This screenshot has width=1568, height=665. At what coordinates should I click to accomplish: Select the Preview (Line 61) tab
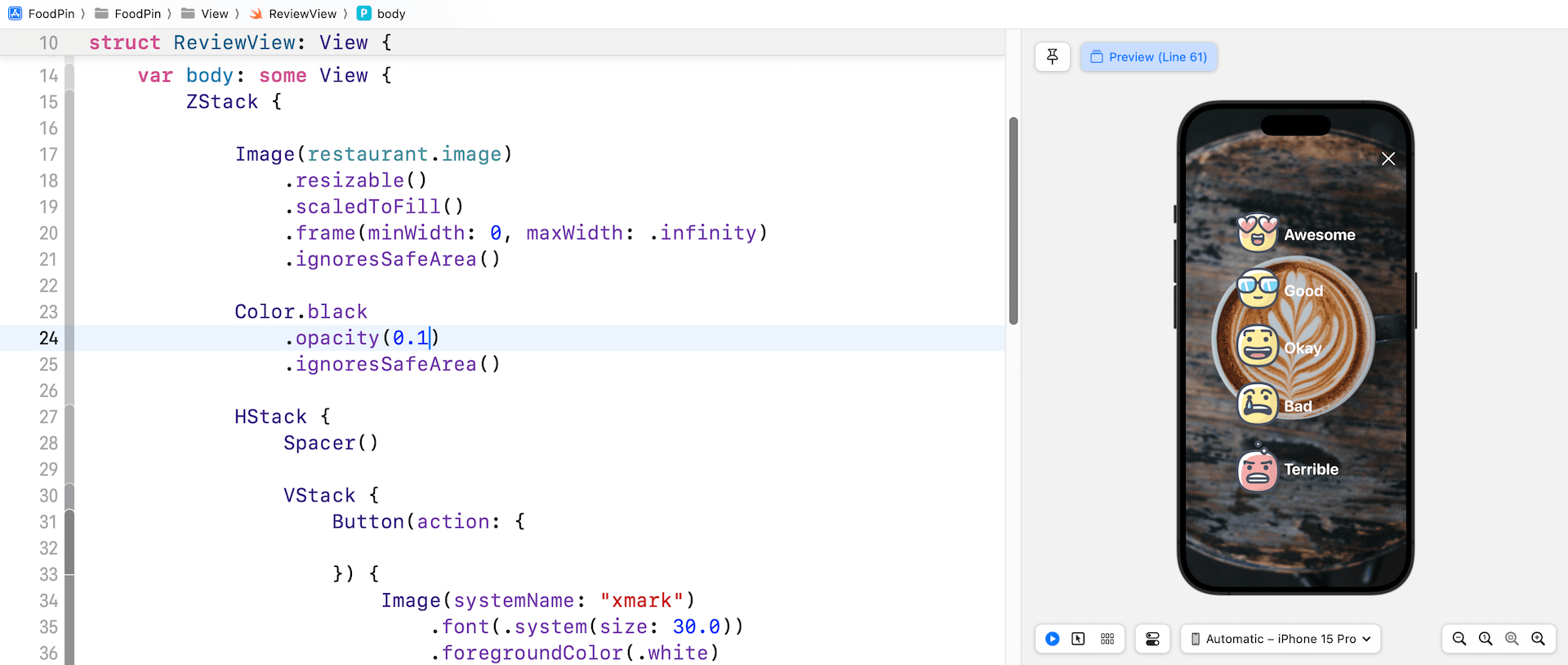[1148, 57]
